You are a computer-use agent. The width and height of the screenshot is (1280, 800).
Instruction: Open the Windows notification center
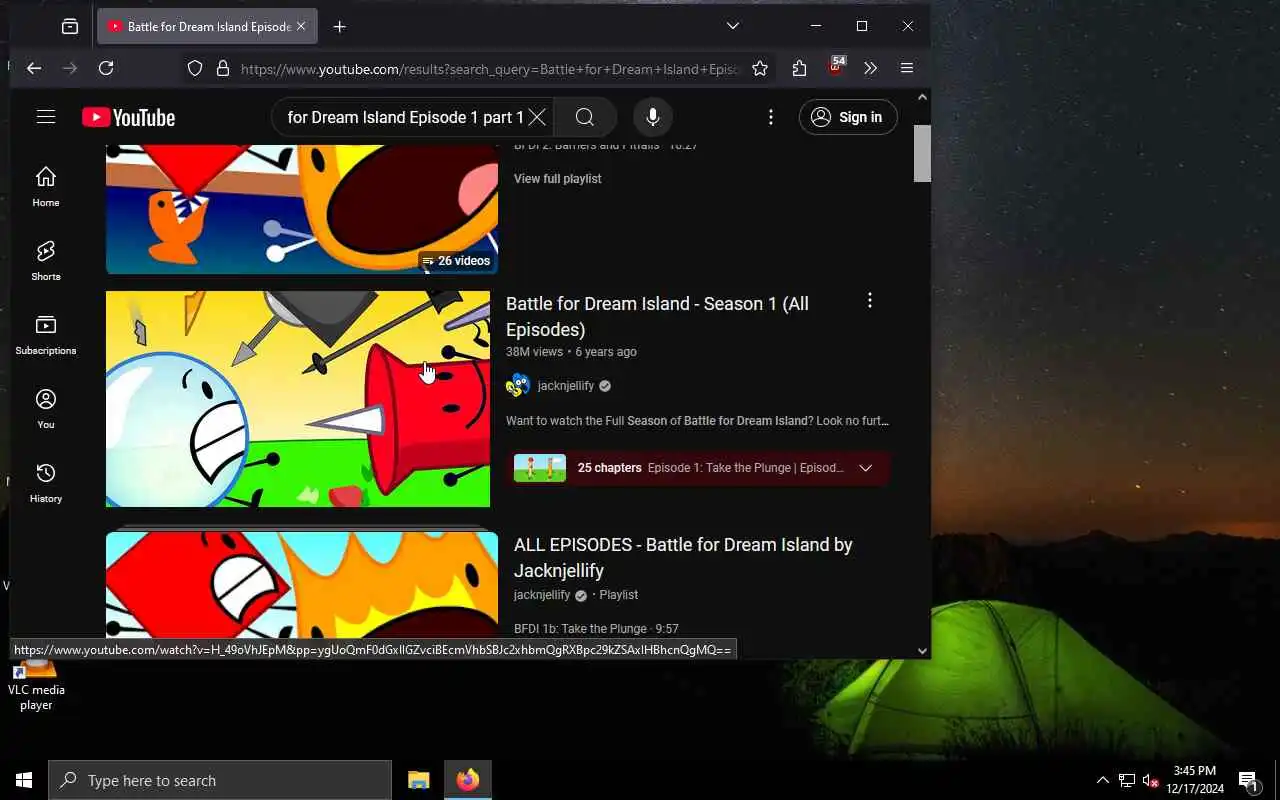coord(1248,780)
